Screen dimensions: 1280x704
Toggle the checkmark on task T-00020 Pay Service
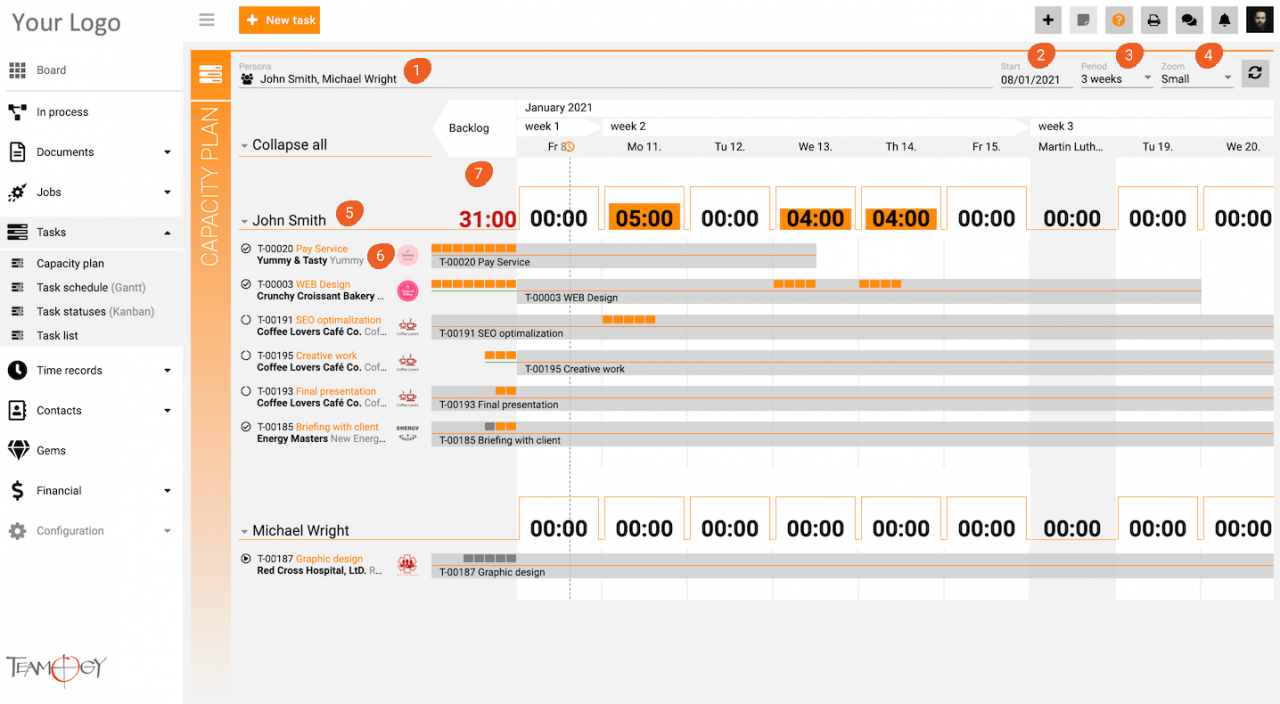point(246,248)
